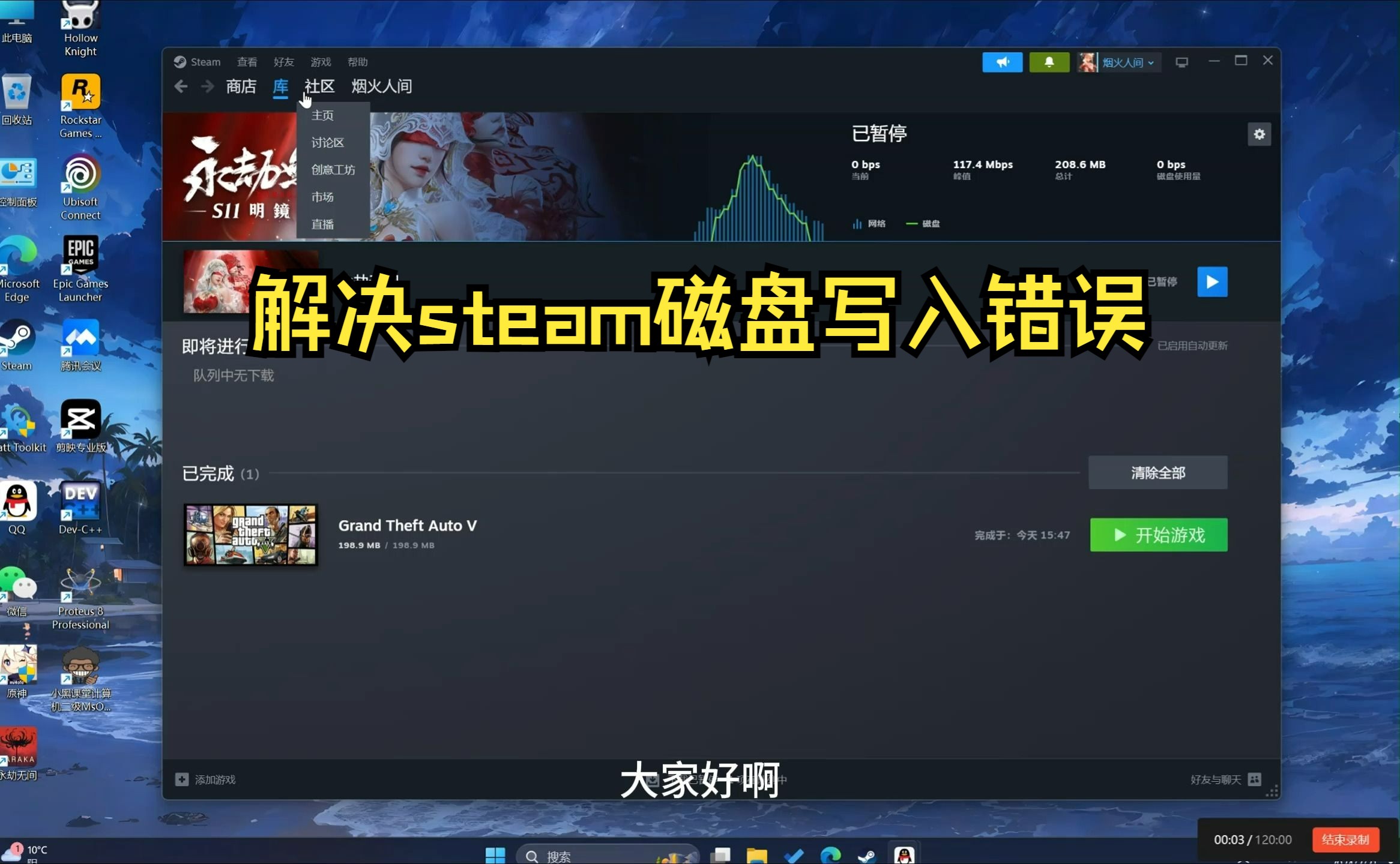Open Rockstar Games Launcher desktop icon

[x=80, y=106]
